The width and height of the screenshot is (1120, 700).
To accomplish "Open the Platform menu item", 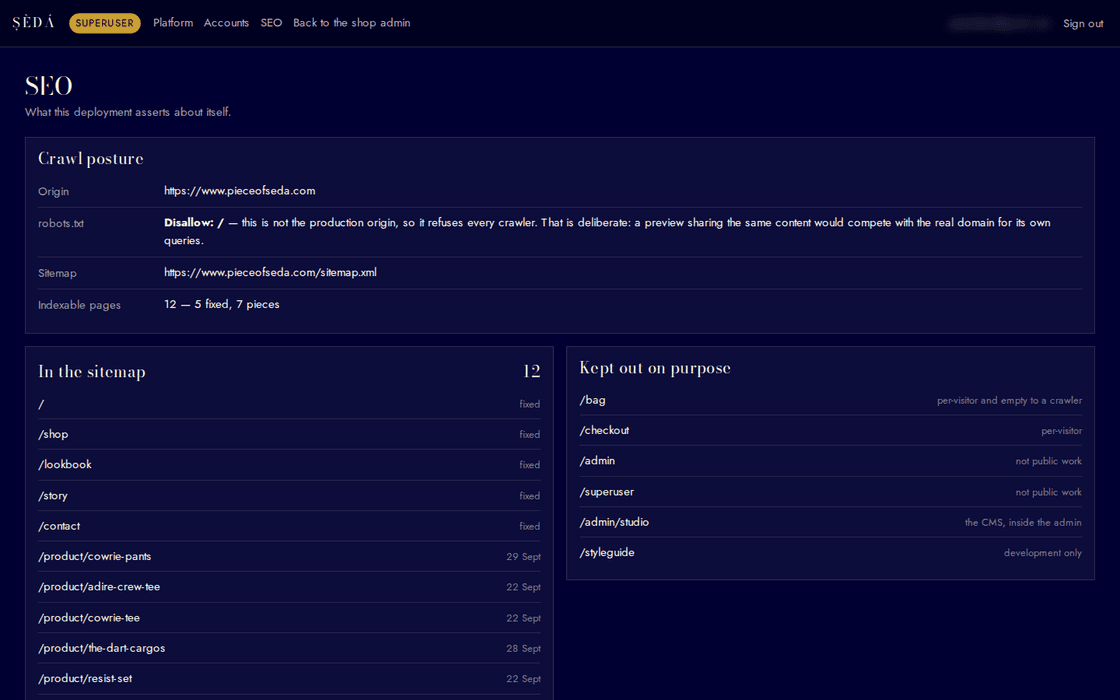I will [x=173, y=23].
